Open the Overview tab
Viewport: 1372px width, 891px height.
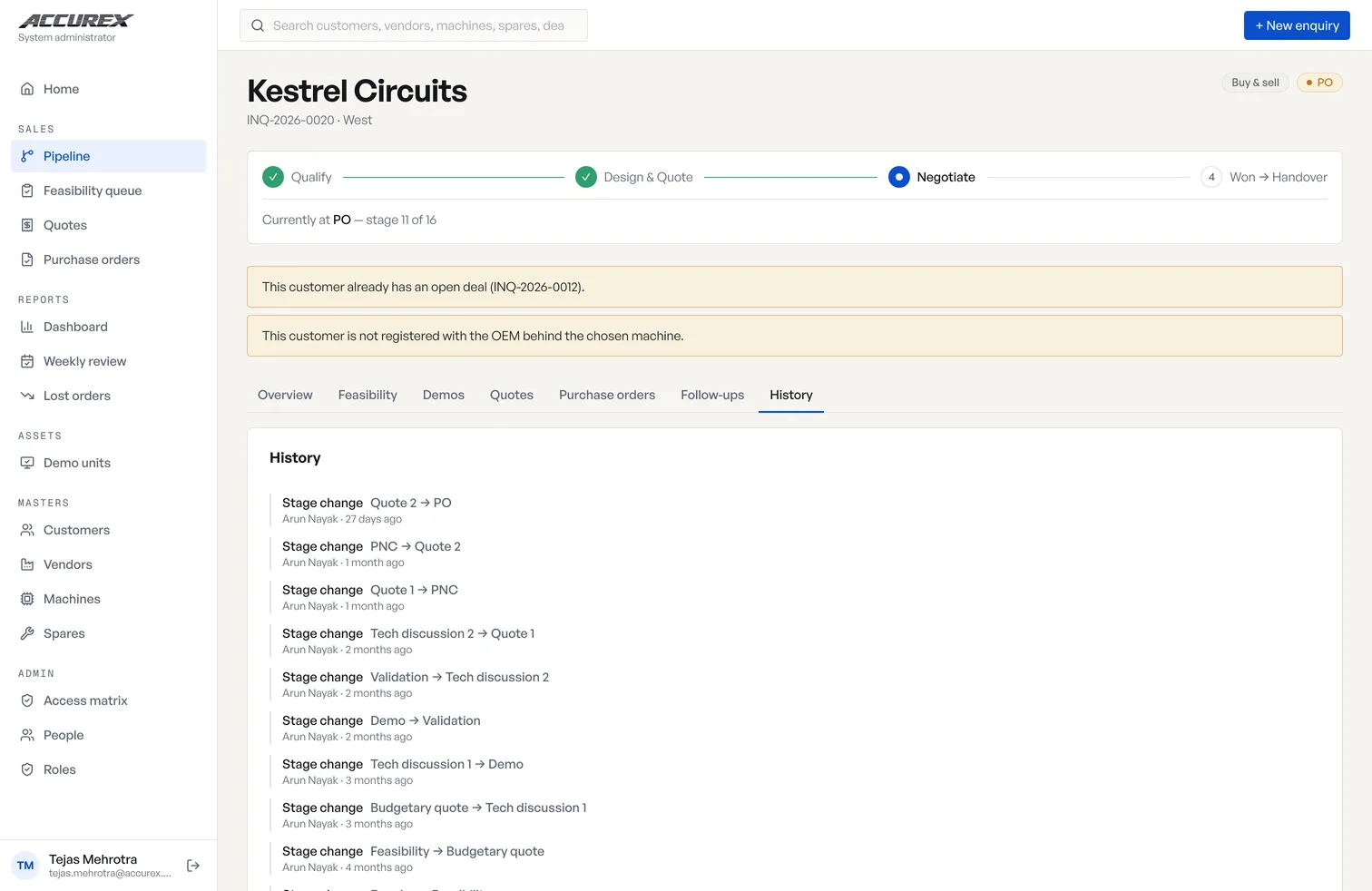285,395
